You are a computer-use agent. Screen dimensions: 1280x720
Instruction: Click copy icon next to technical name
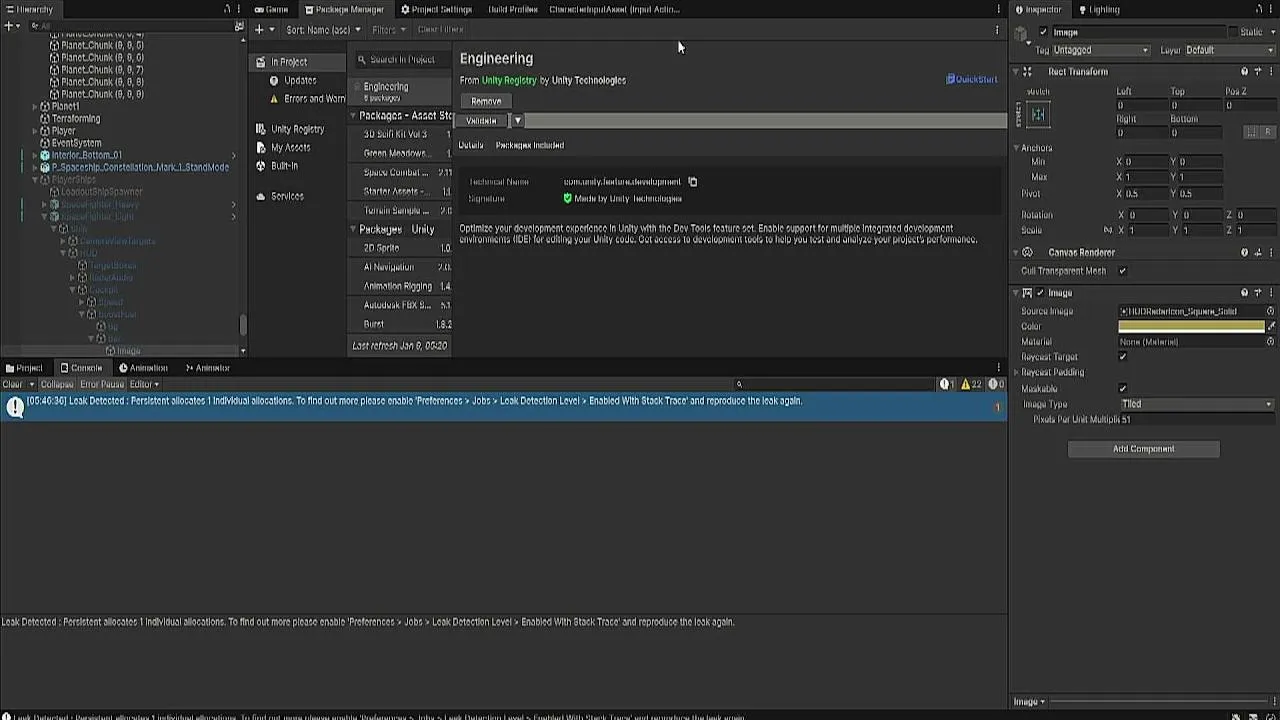point(692,182)
